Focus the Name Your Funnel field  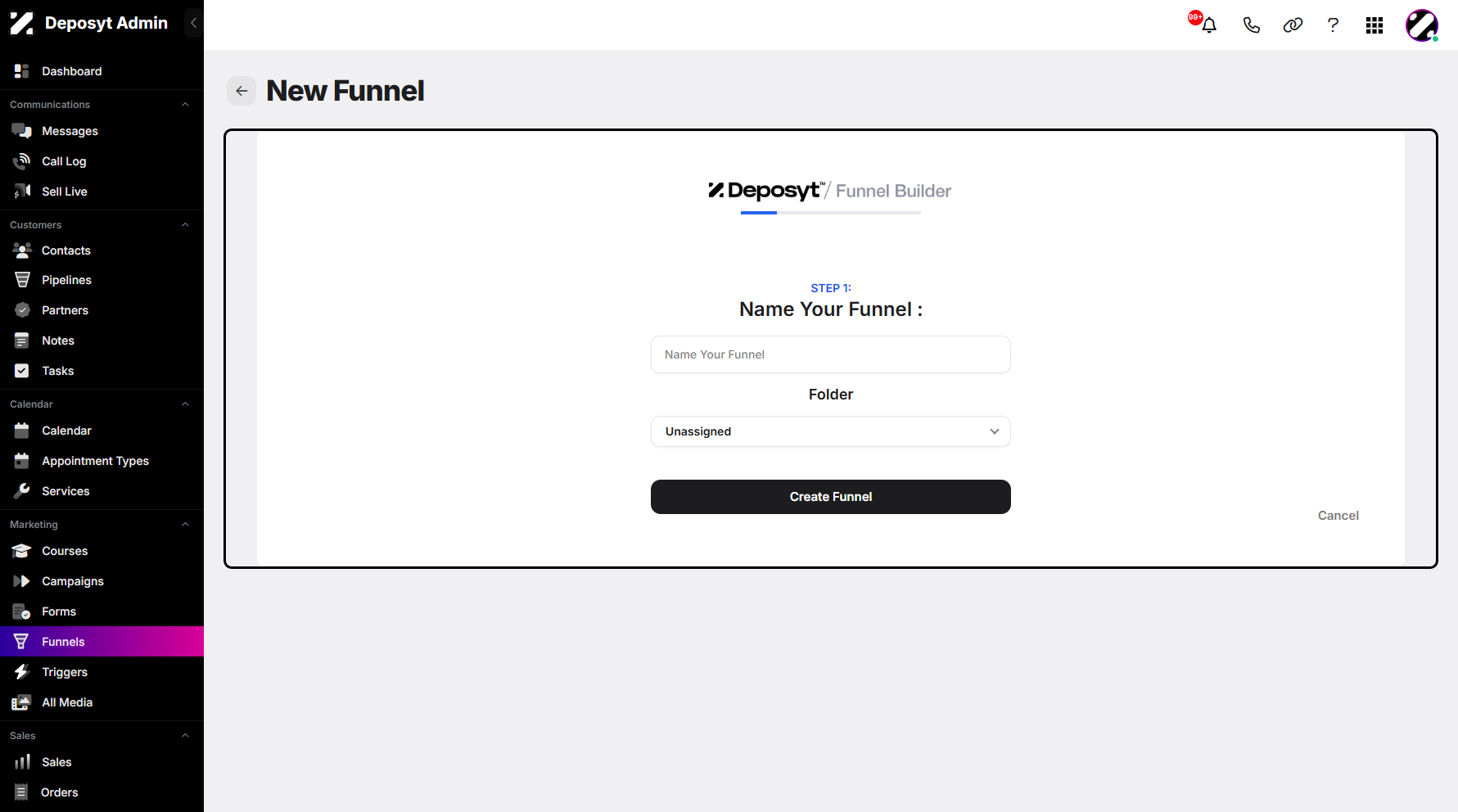coord(831,354)
